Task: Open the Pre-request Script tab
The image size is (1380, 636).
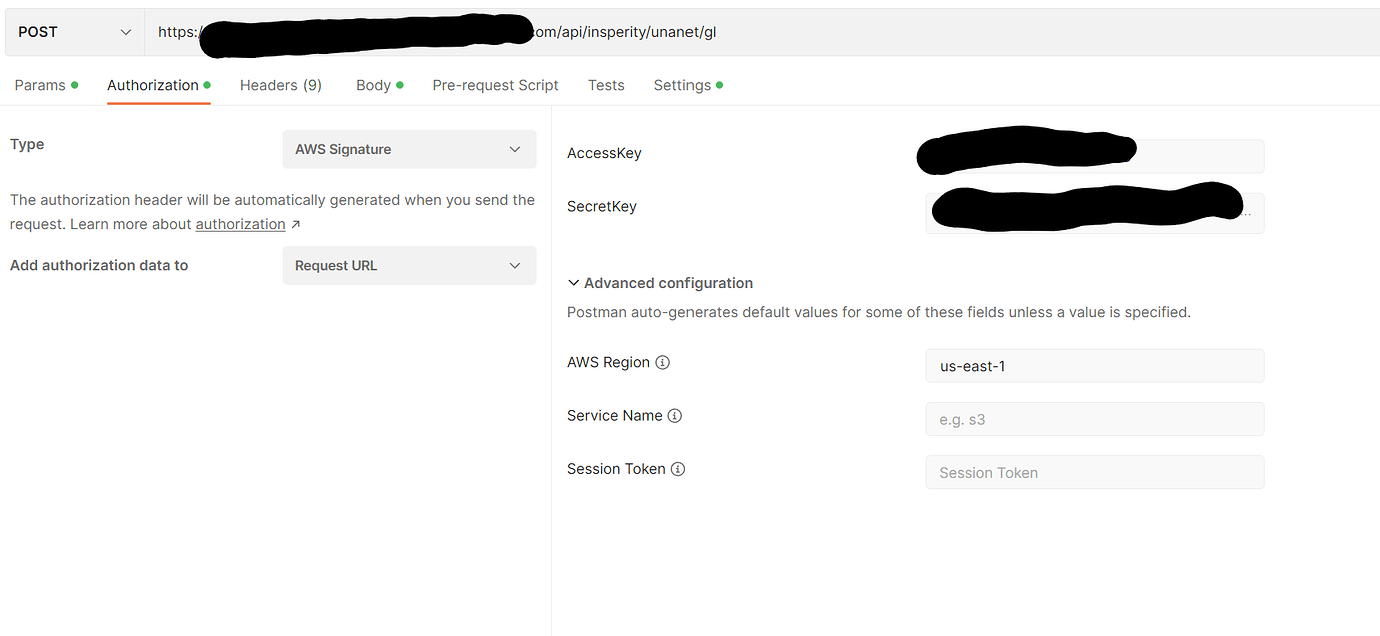Action: click(496, 86)
